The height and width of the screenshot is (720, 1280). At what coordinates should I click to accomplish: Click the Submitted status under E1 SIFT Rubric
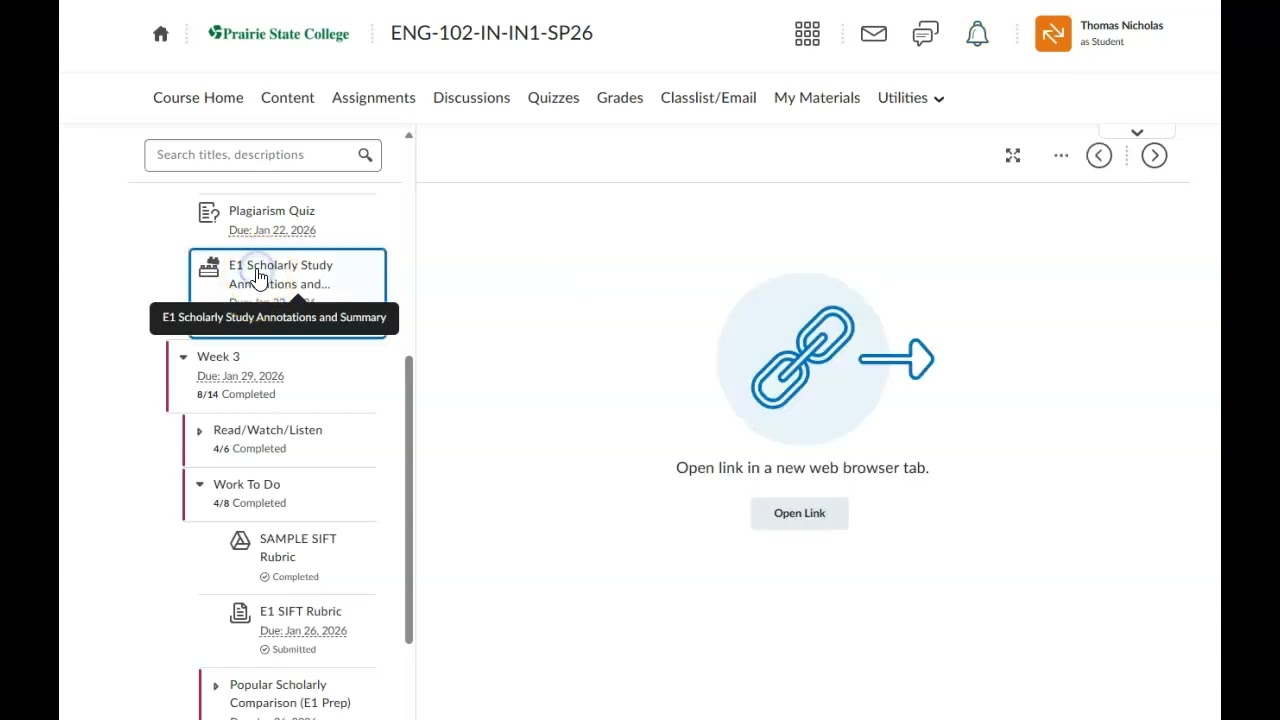click(x=288, y=650)
